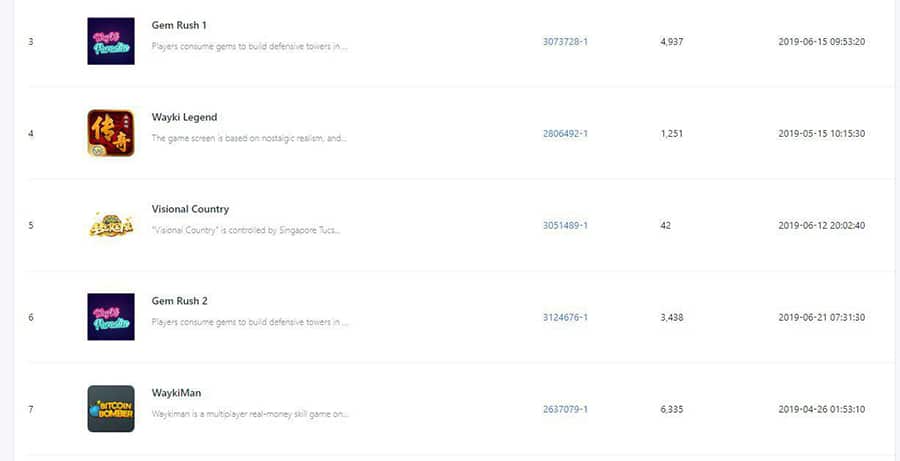Click the Wayki Legend game icon
The height and width of the screenshot is (461, 900).
[x=111, y=133]
